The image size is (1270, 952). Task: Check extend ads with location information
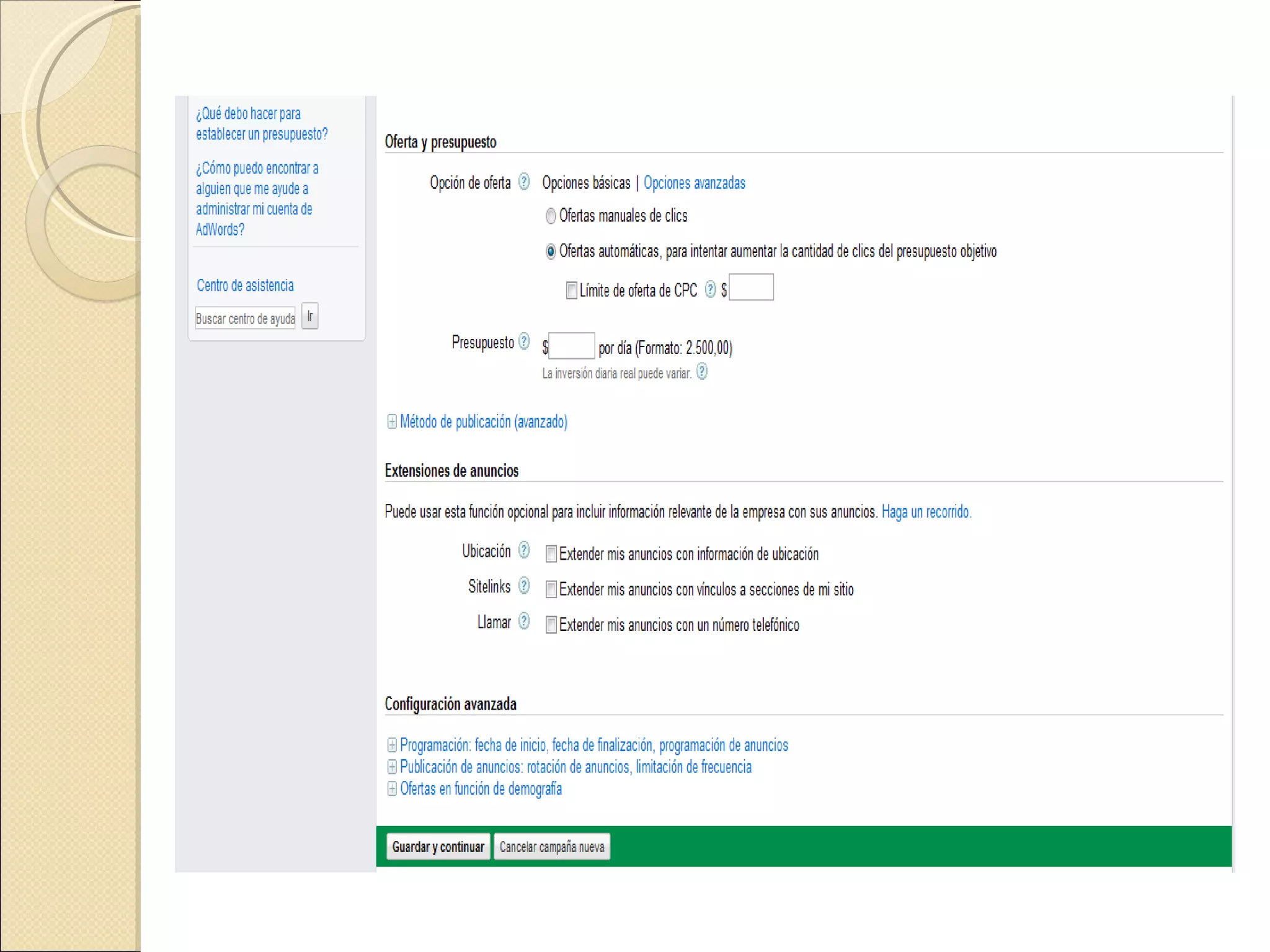[x=551, y=553]
